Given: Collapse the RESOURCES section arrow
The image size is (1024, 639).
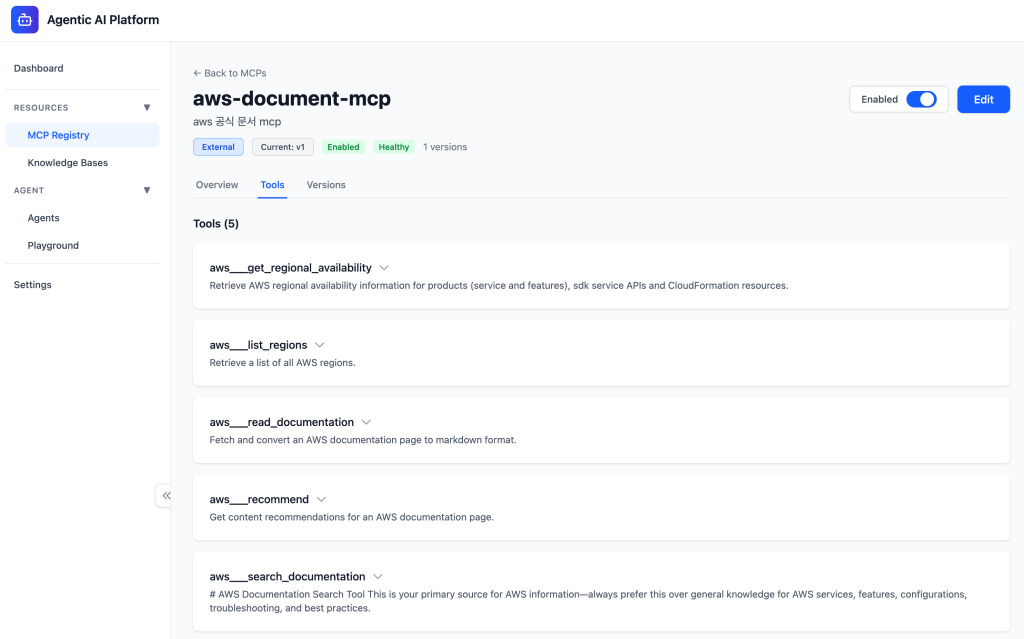Looking at the screenshot, I should [x=147, y=107].
